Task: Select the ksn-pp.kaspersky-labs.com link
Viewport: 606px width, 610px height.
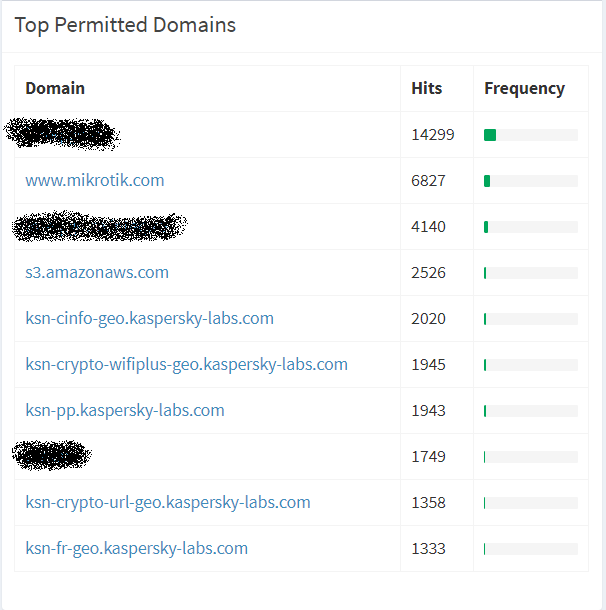Action: coord(125,410)
